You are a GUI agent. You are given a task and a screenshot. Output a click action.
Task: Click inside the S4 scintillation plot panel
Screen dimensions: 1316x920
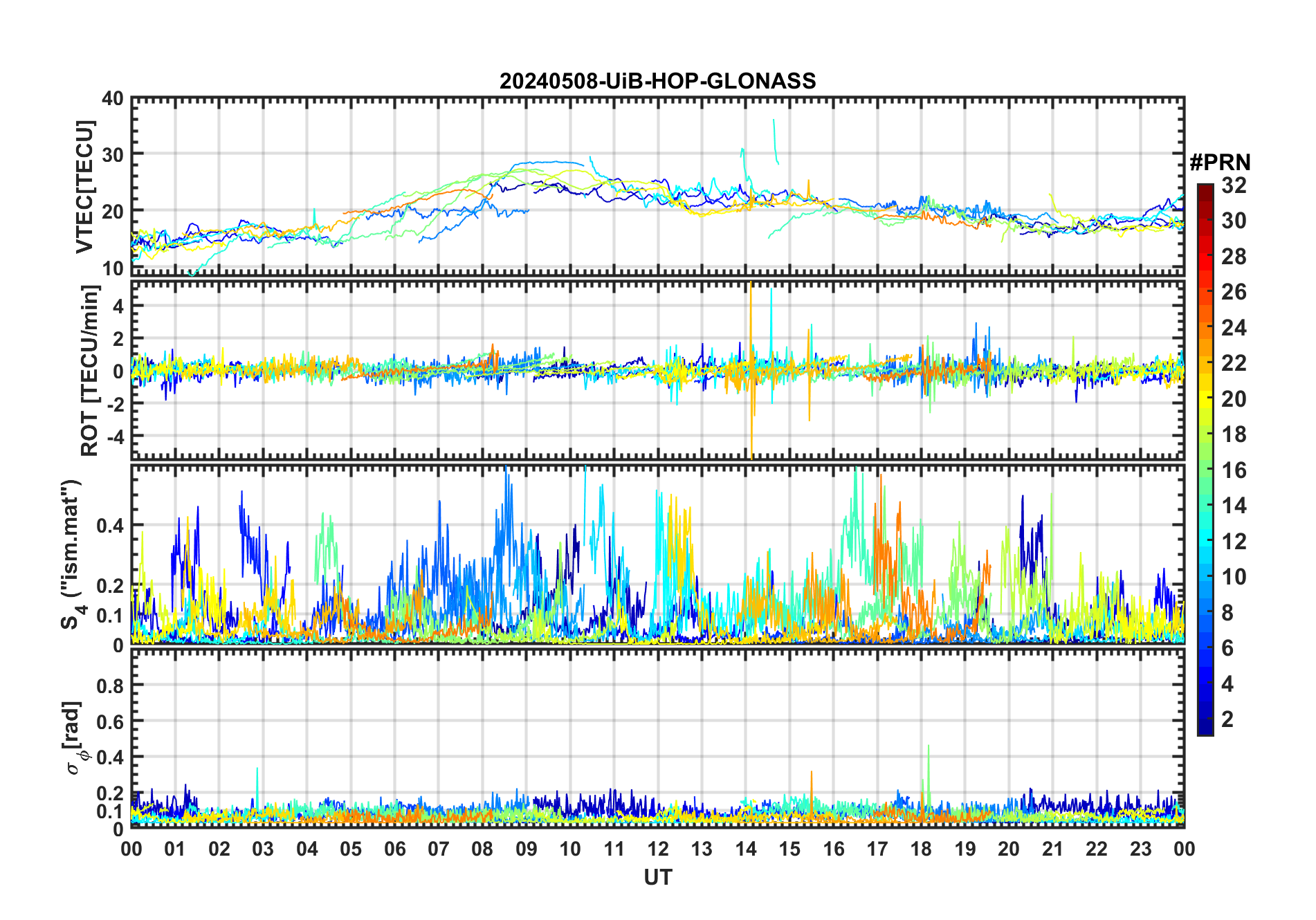pyautogui.click(x=658, y=554)
